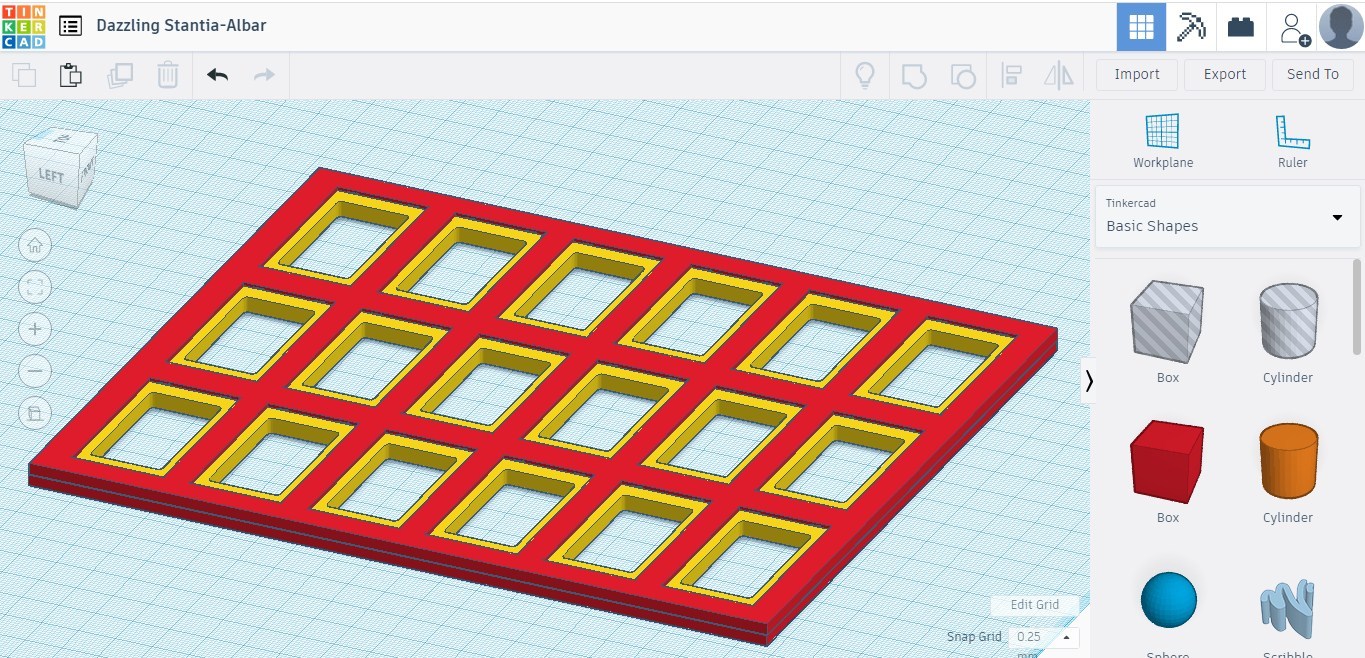The width and height of the screenshot is (1365, 658).
Task: Zoom out with the minus button
Action: click(35, 372)
